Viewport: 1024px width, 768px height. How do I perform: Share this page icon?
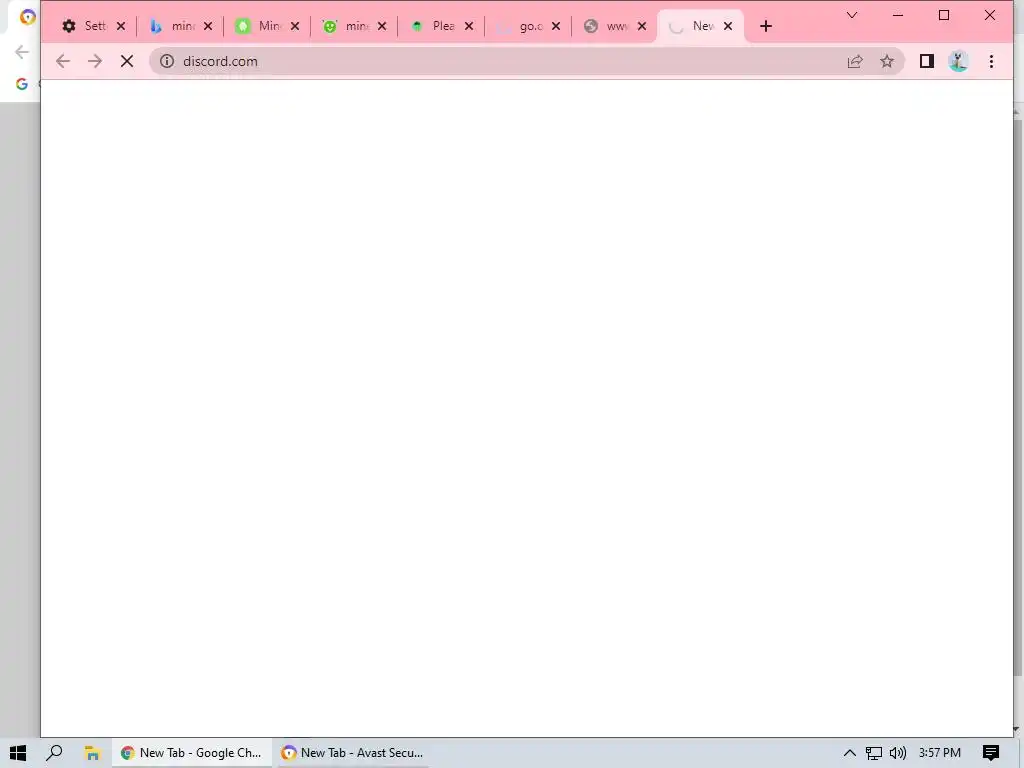[855, 61]
